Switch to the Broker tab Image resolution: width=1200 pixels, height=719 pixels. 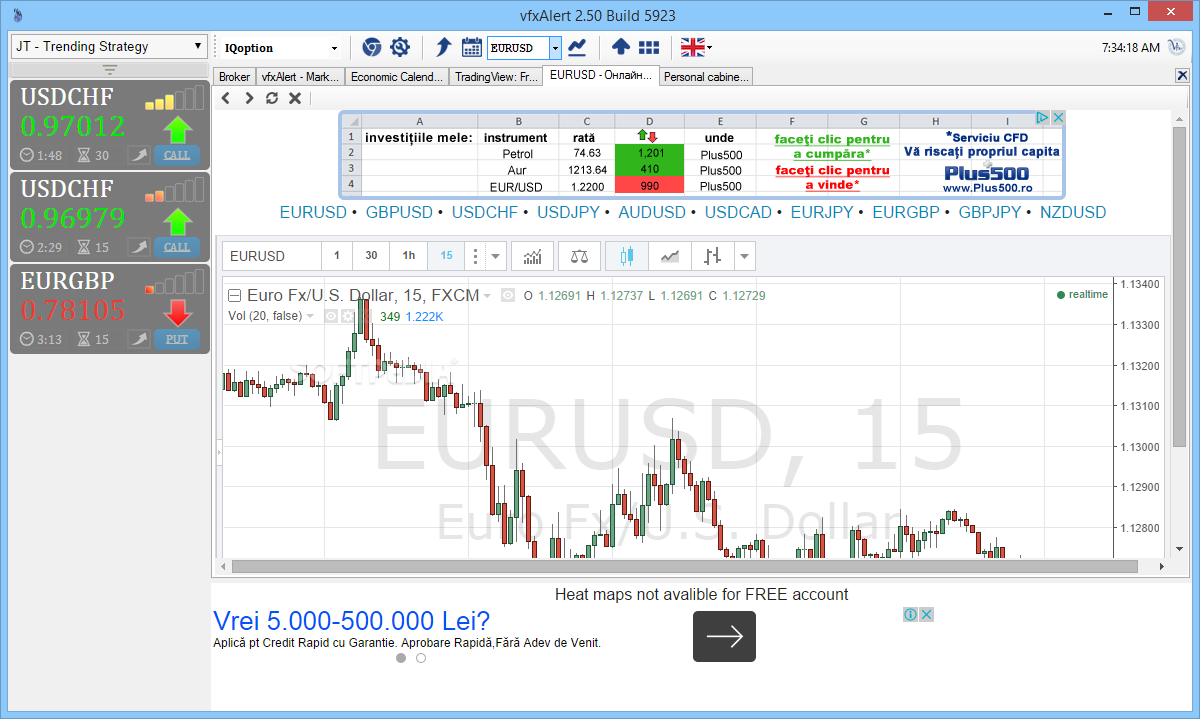[x=234, y=76]
